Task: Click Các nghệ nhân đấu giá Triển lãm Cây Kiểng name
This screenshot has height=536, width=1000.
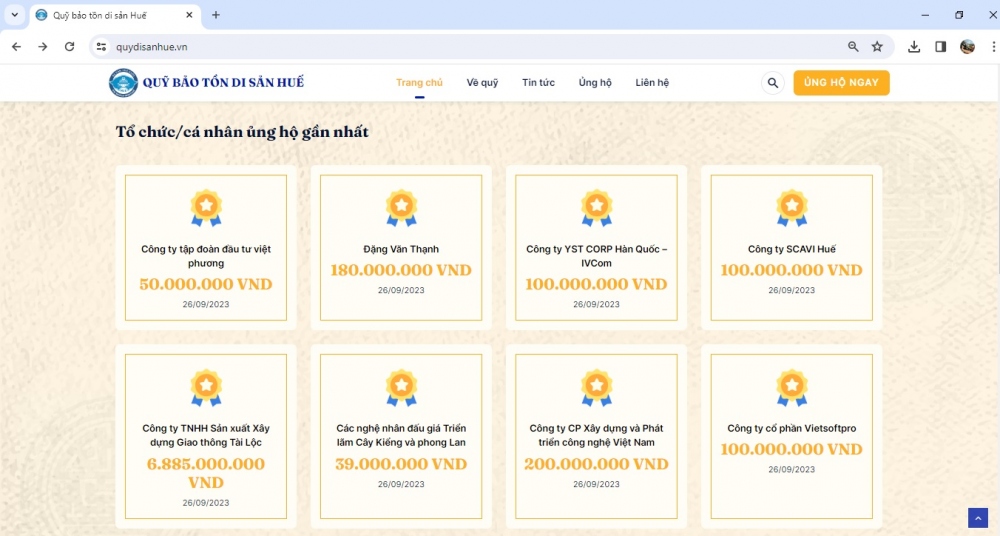Action: [x=401, y=435]
